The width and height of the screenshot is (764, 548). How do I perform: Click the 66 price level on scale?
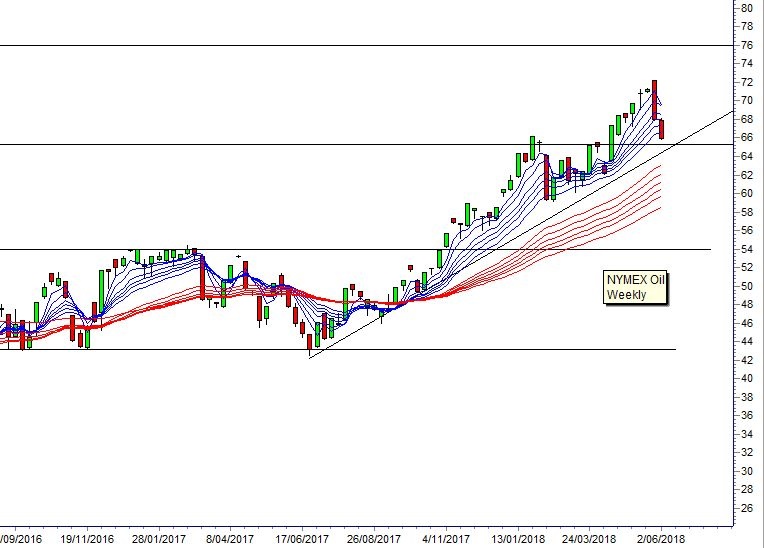tap(746, 137)
